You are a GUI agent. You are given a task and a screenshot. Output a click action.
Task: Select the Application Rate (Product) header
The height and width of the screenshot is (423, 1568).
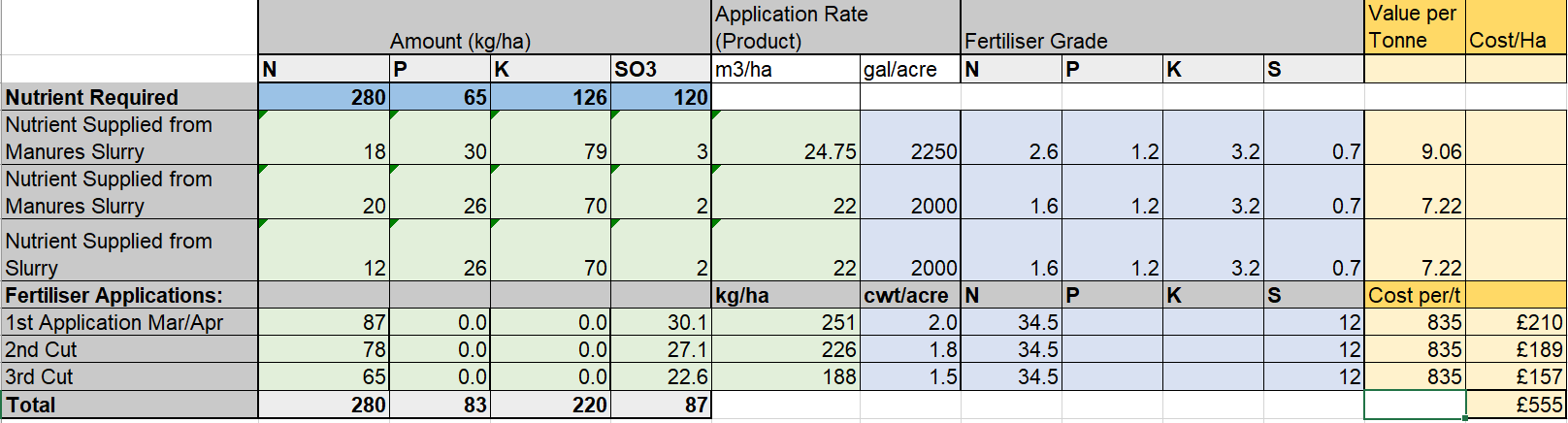pyautogui.click(x=835, y=28)
